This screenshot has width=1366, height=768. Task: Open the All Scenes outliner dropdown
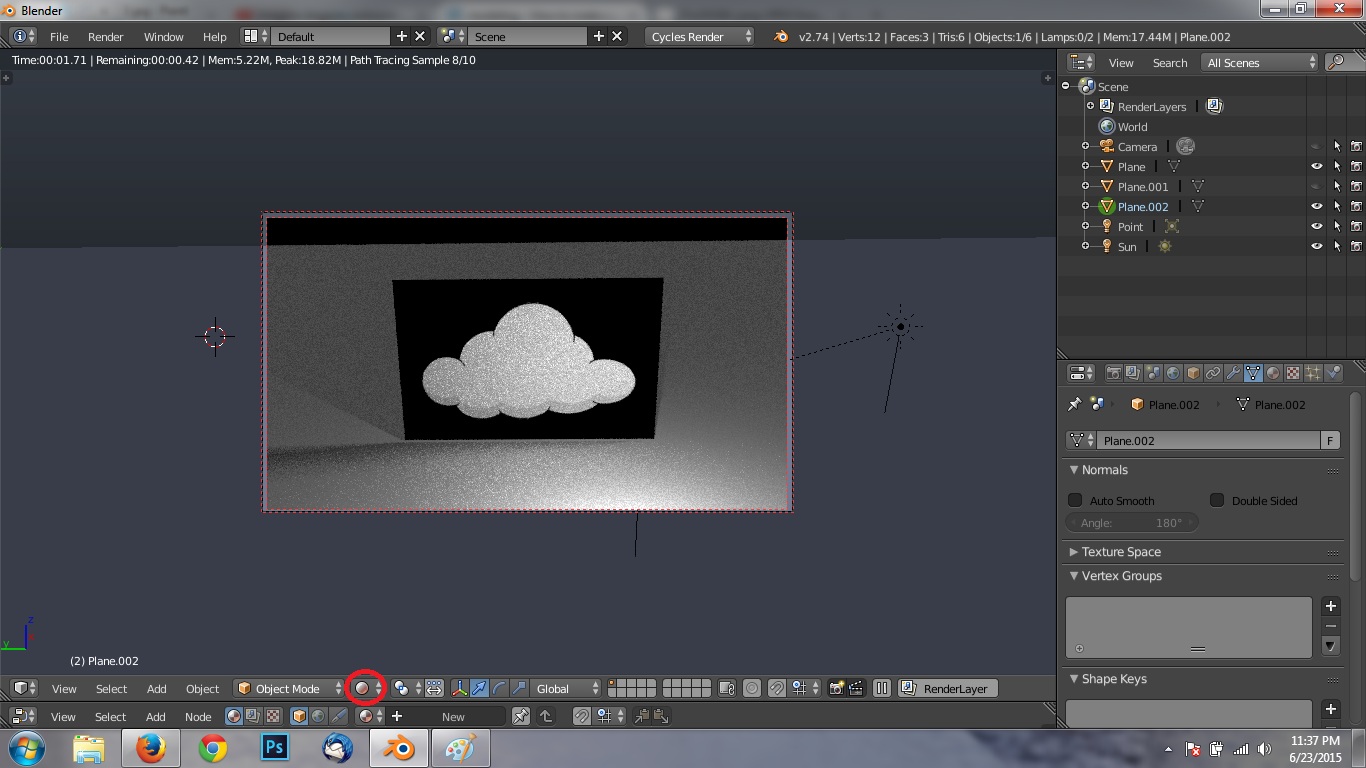click(1261, 62)
